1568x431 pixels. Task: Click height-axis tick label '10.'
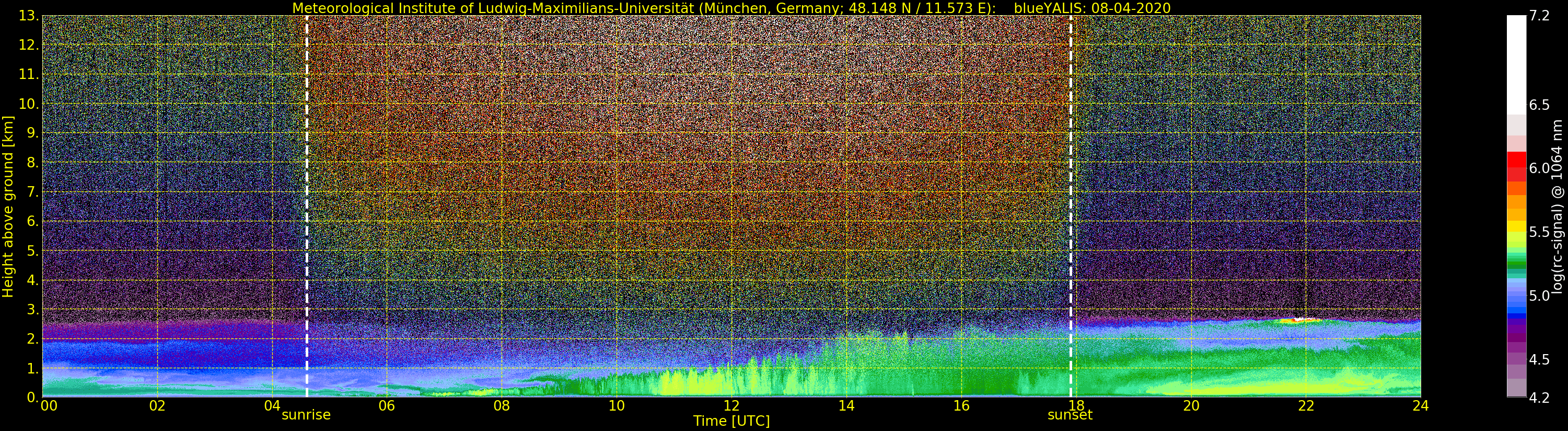(29, 104)
